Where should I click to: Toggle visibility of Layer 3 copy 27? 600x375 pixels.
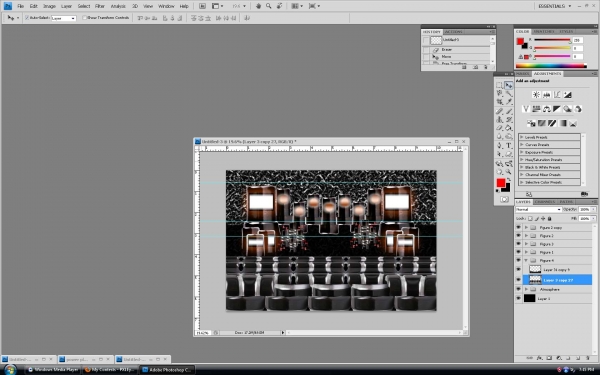[x=518, y=280]
